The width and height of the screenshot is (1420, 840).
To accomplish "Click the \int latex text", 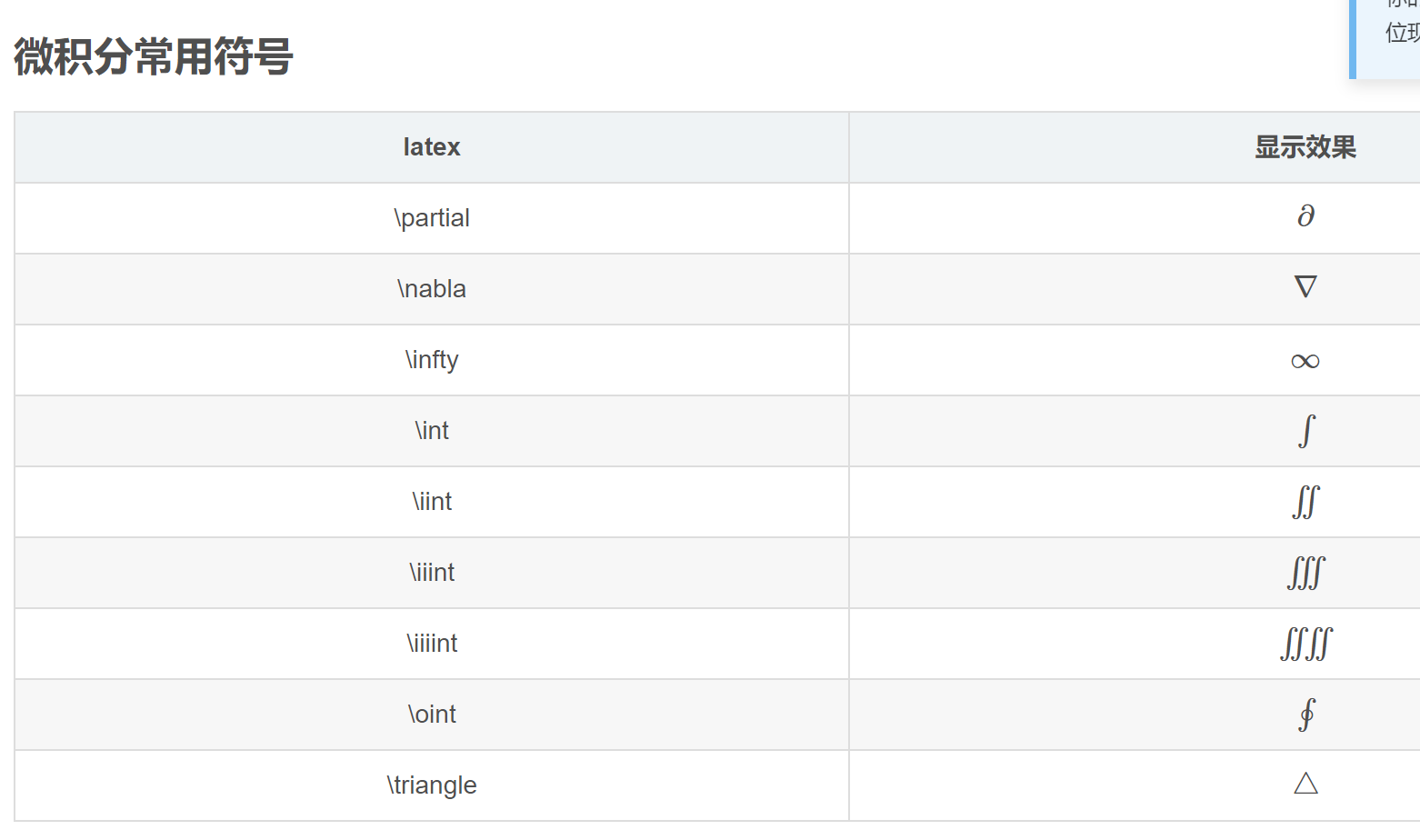I will point(432,431).
